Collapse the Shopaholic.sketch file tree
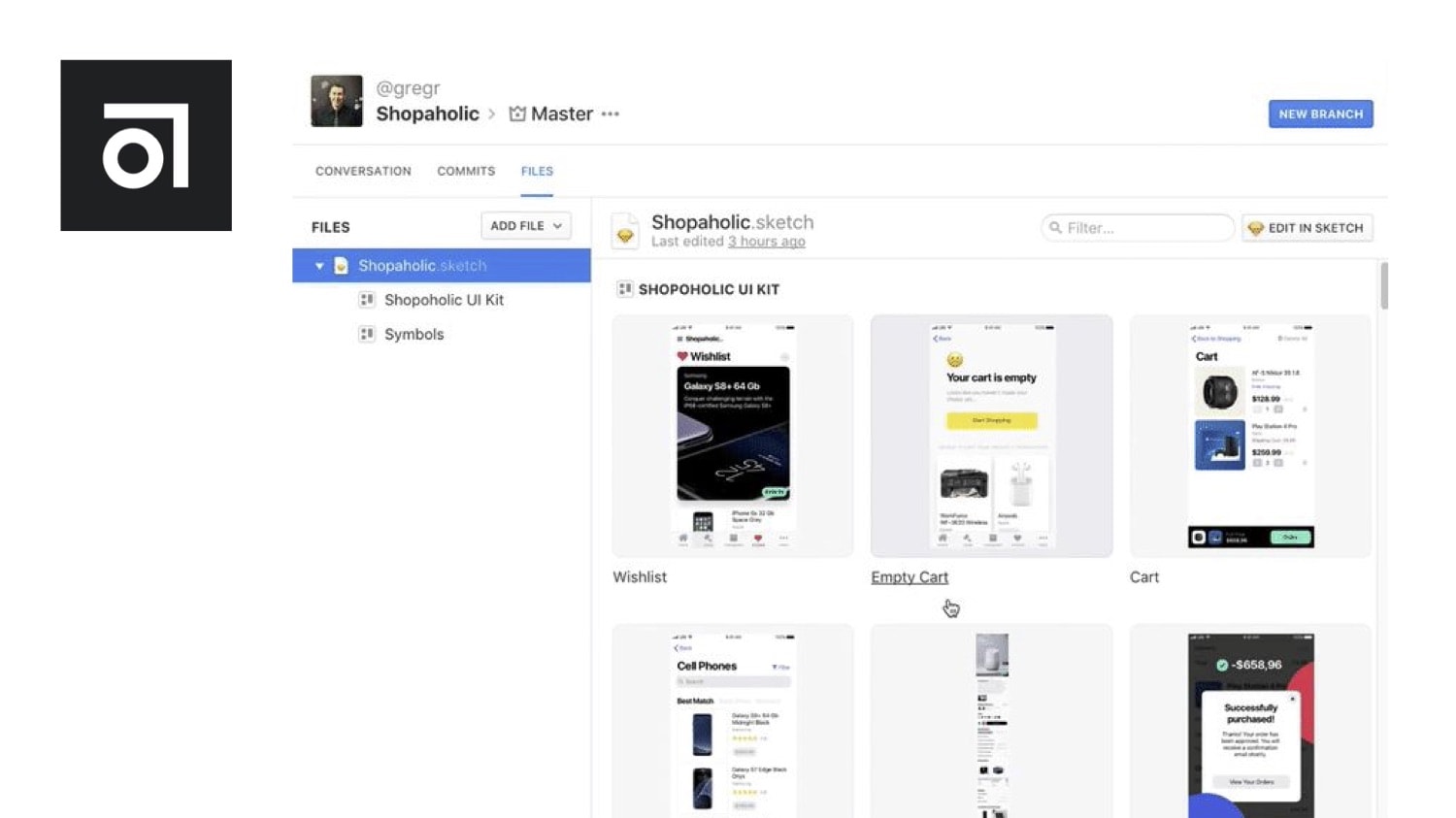 (318, 266)
